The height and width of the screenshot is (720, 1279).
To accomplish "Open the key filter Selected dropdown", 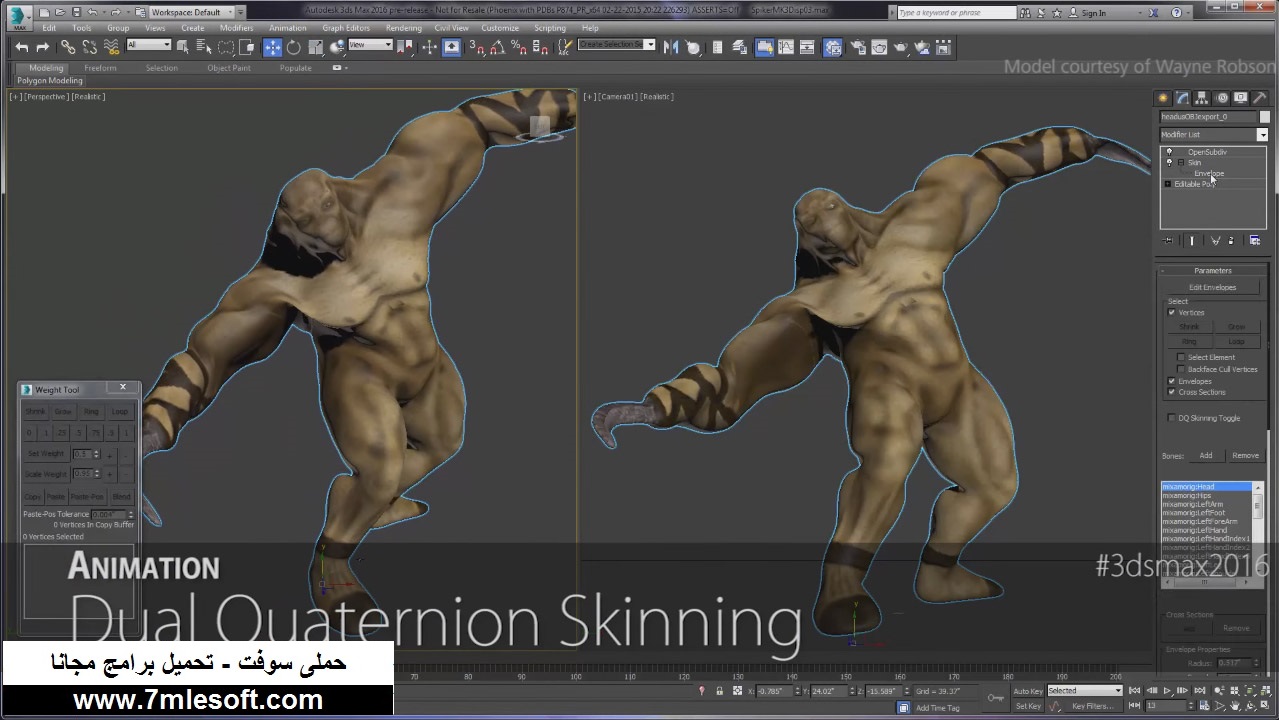I will point(1085,691).
